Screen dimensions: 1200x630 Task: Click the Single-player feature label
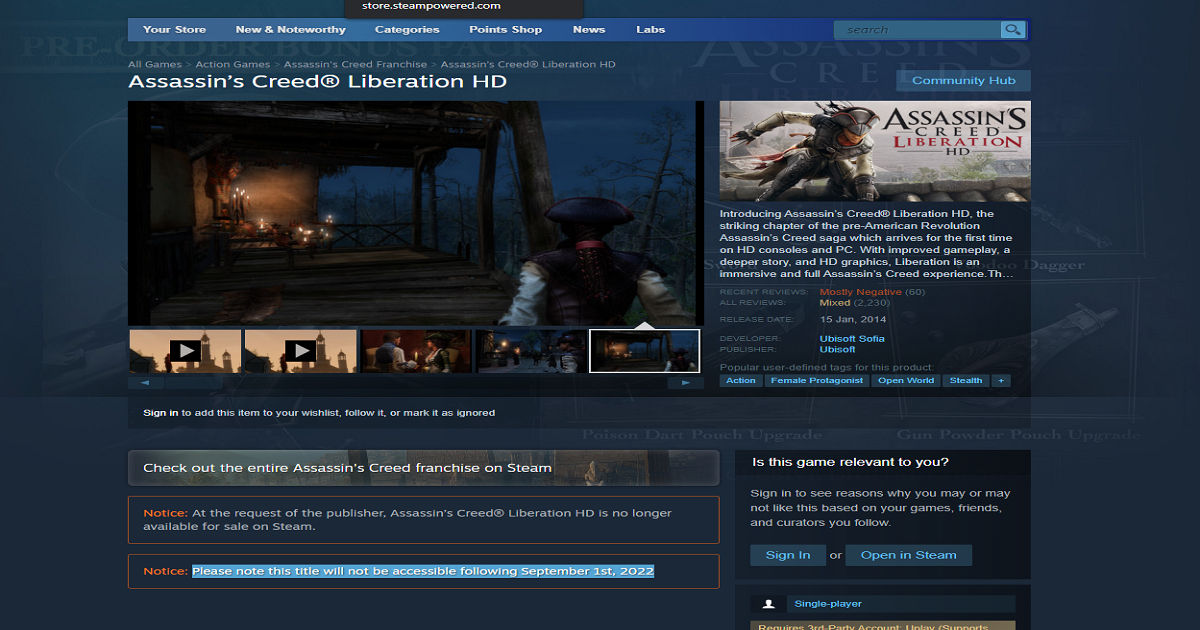[x=828, y=604]
